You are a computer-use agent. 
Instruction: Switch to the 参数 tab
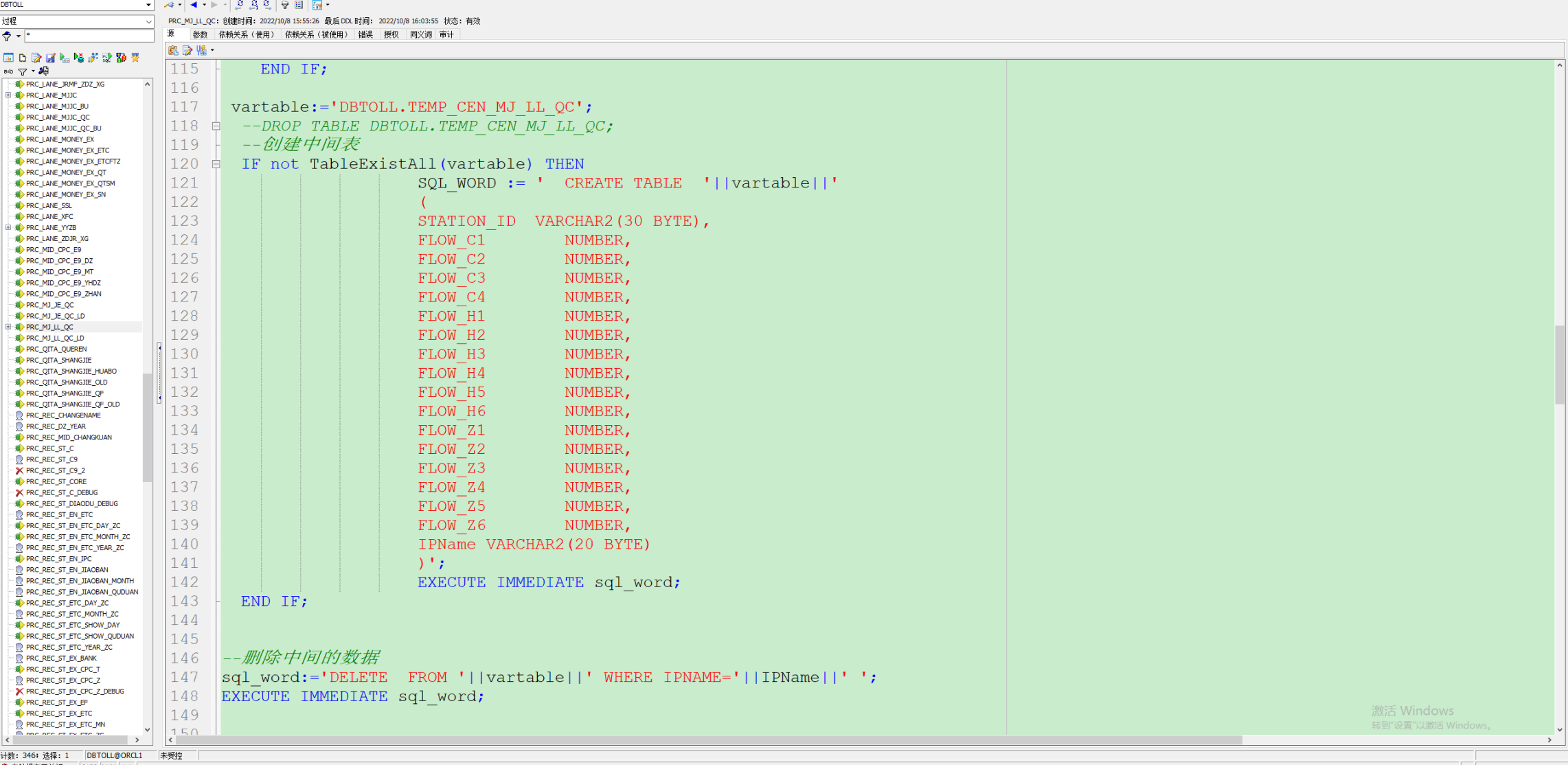coord(200,34)
